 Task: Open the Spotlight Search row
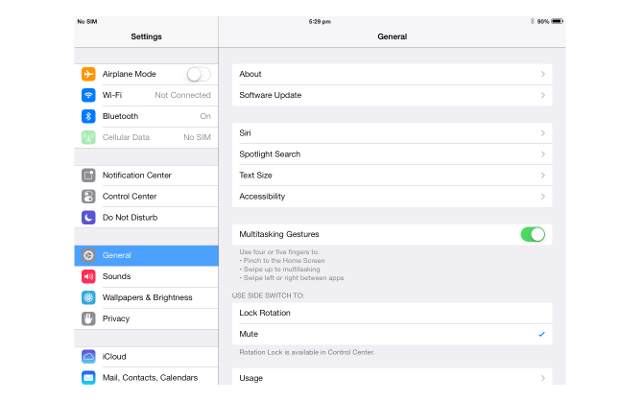392,154
